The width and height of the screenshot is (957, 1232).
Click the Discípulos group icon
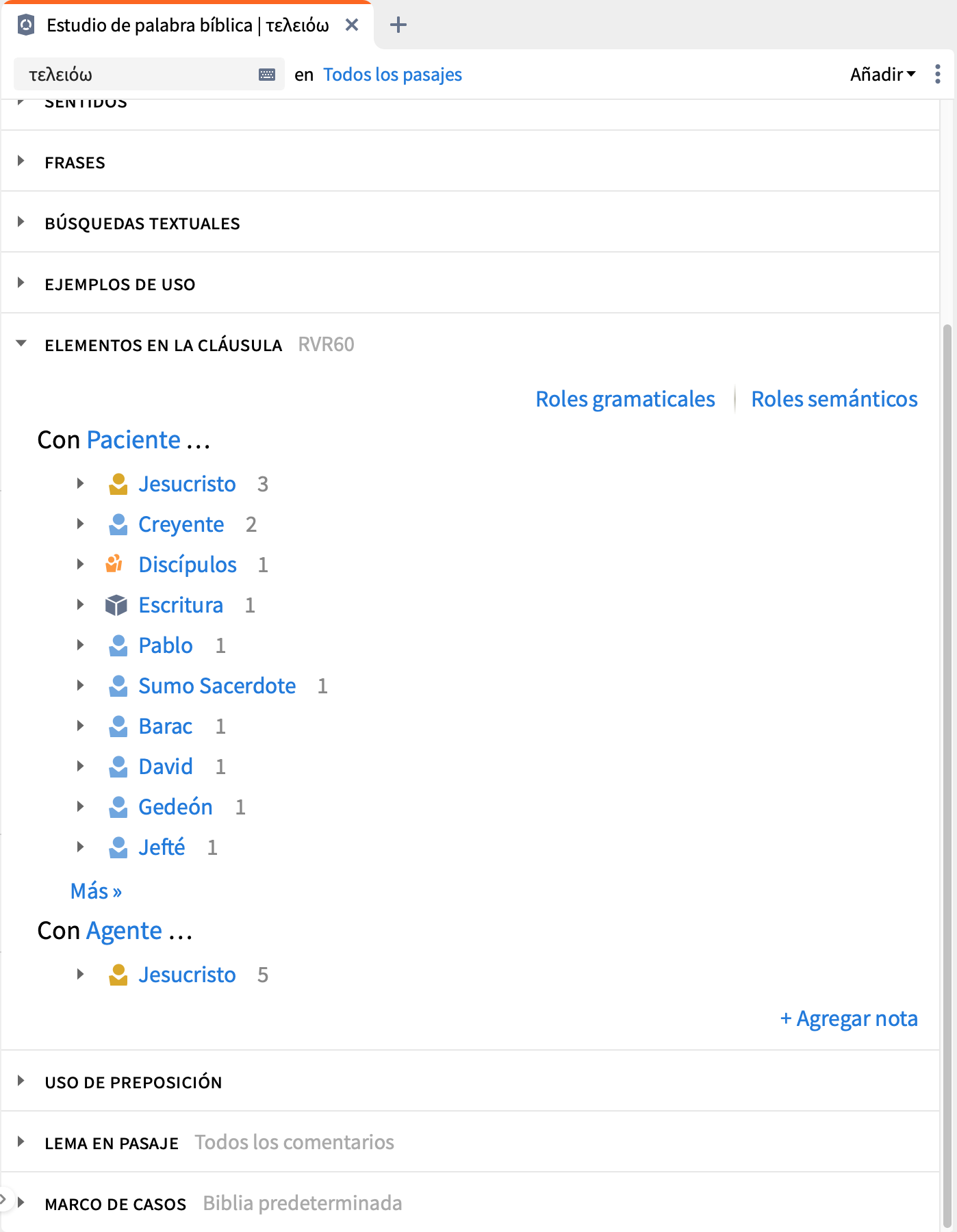pyautogui.click(x=114, y=565)
